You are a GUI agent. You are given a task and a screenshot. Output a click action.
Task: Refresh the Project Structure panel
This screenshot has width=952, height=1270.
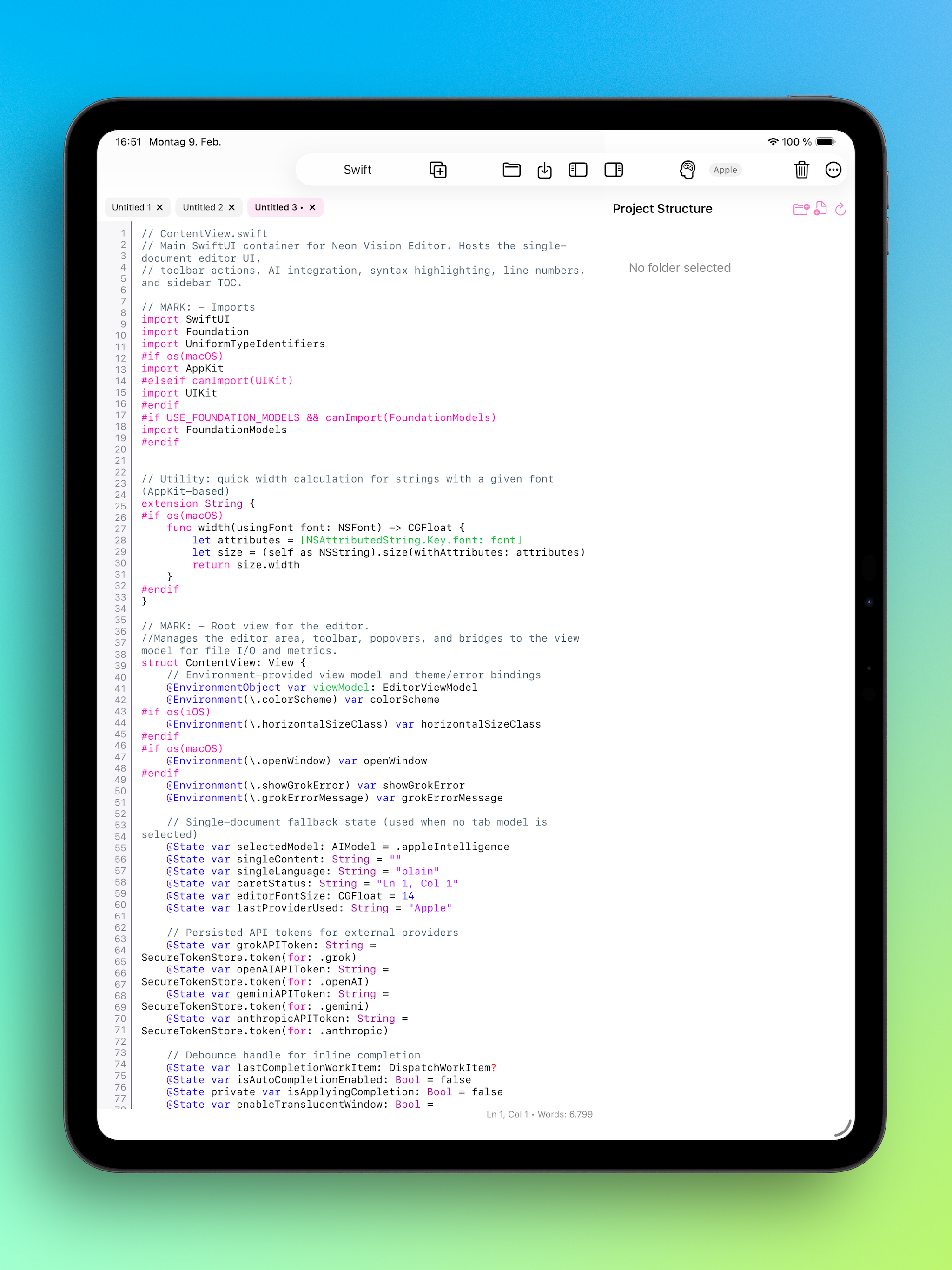[x=840, y=209]
